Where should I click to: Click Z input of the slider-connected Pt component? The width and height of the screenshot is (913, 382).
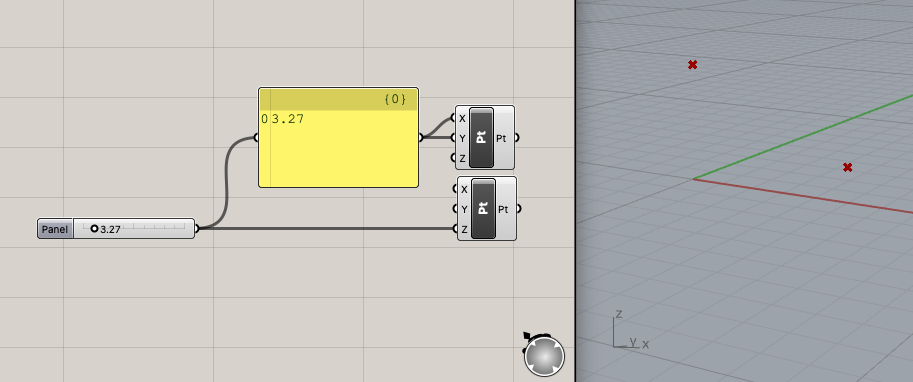coord(464,229)
